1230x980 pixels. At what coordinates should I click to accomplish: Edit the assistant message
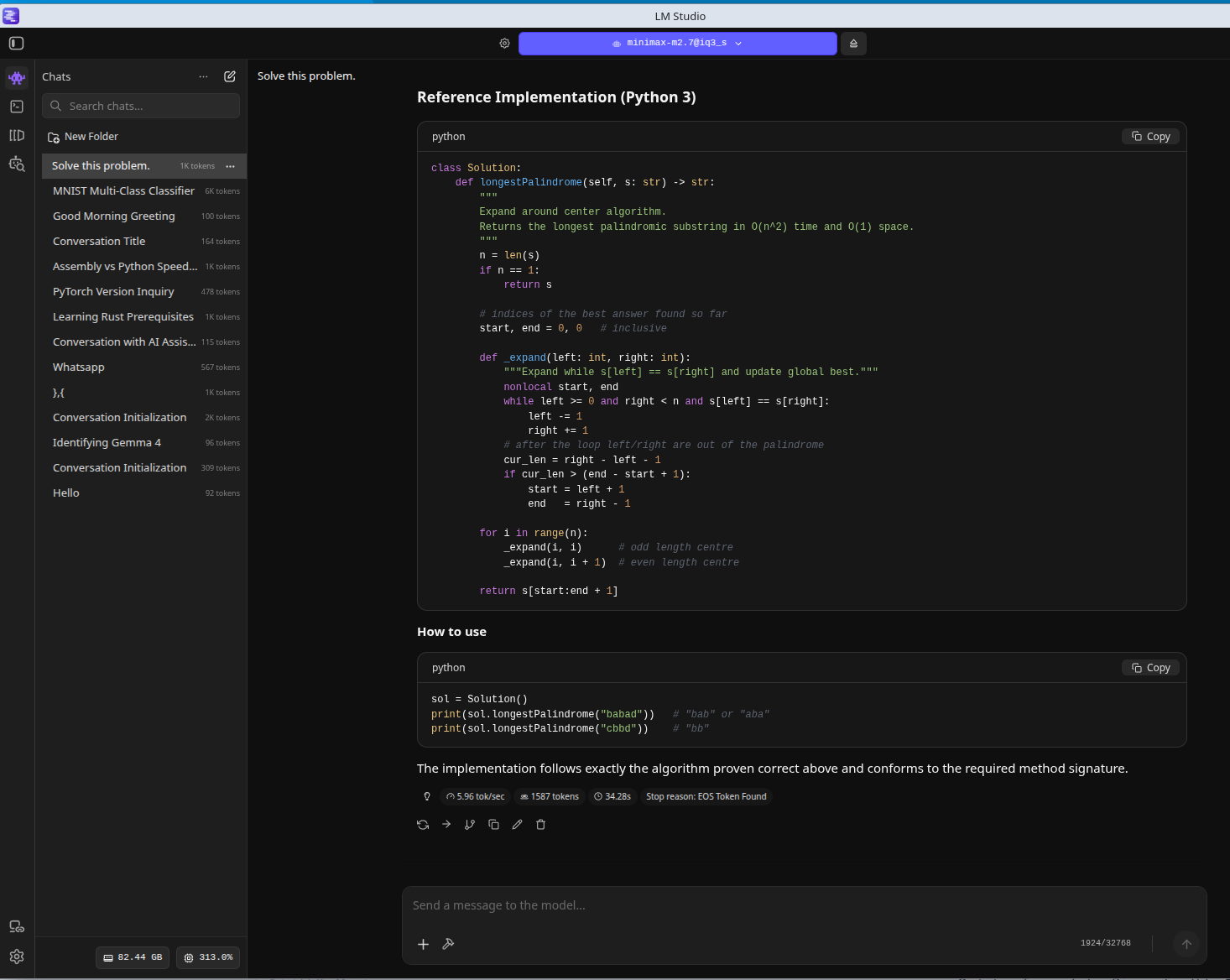517,825
